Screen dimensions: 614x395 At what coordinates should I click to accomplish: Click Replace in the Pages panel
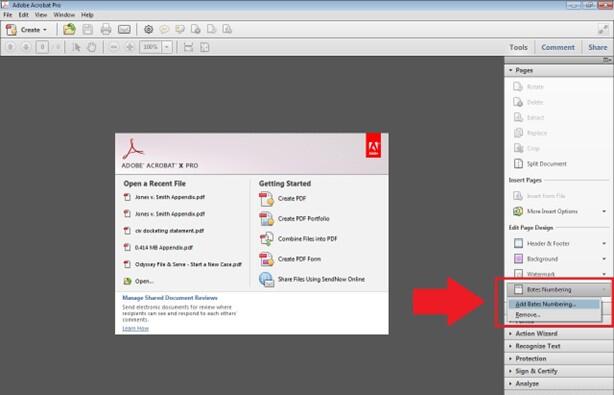[530, 133]
